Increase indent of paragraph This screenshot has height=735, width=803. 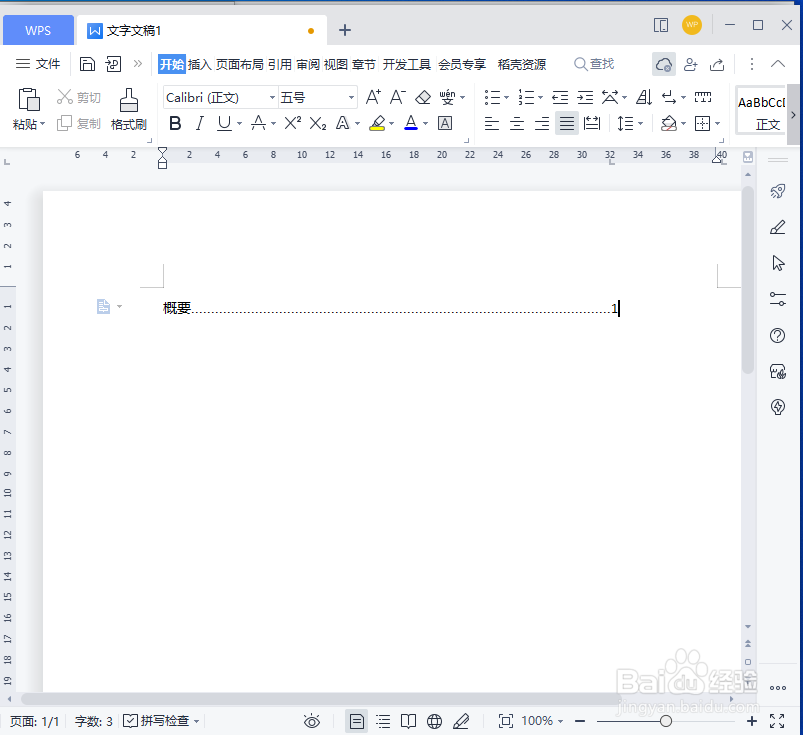[585, 97]
